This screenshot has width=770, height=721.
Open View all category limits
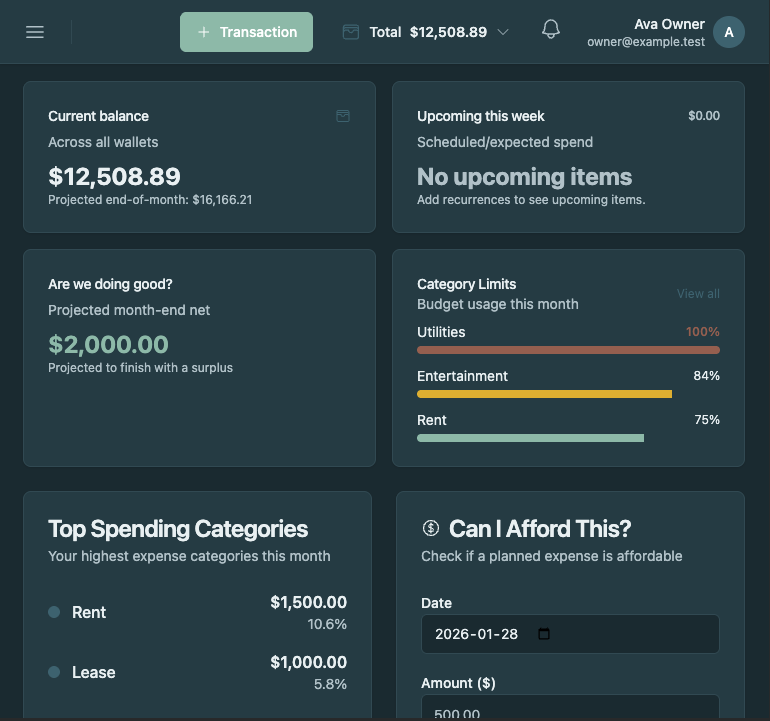[x=698, y=294]
